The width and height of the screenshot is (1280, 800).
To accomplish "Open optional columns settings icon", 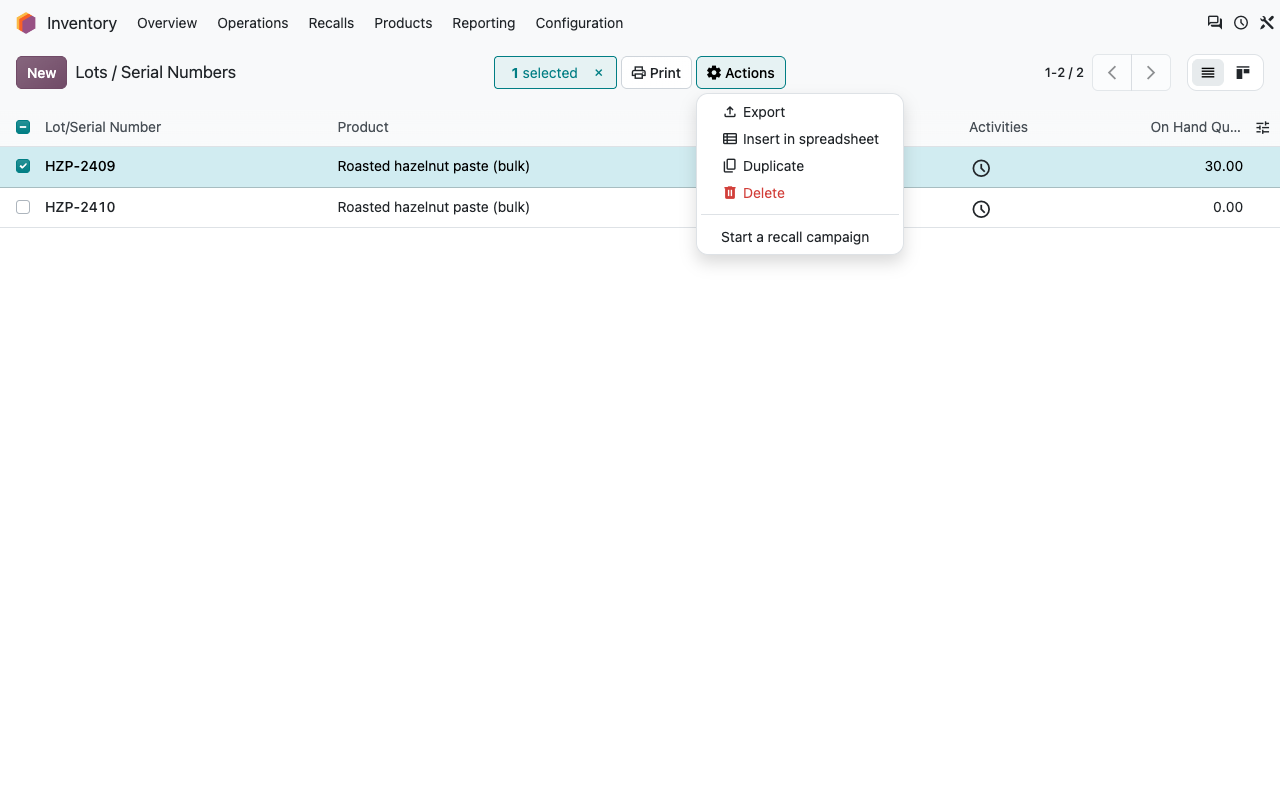I will coord(1263,127).
